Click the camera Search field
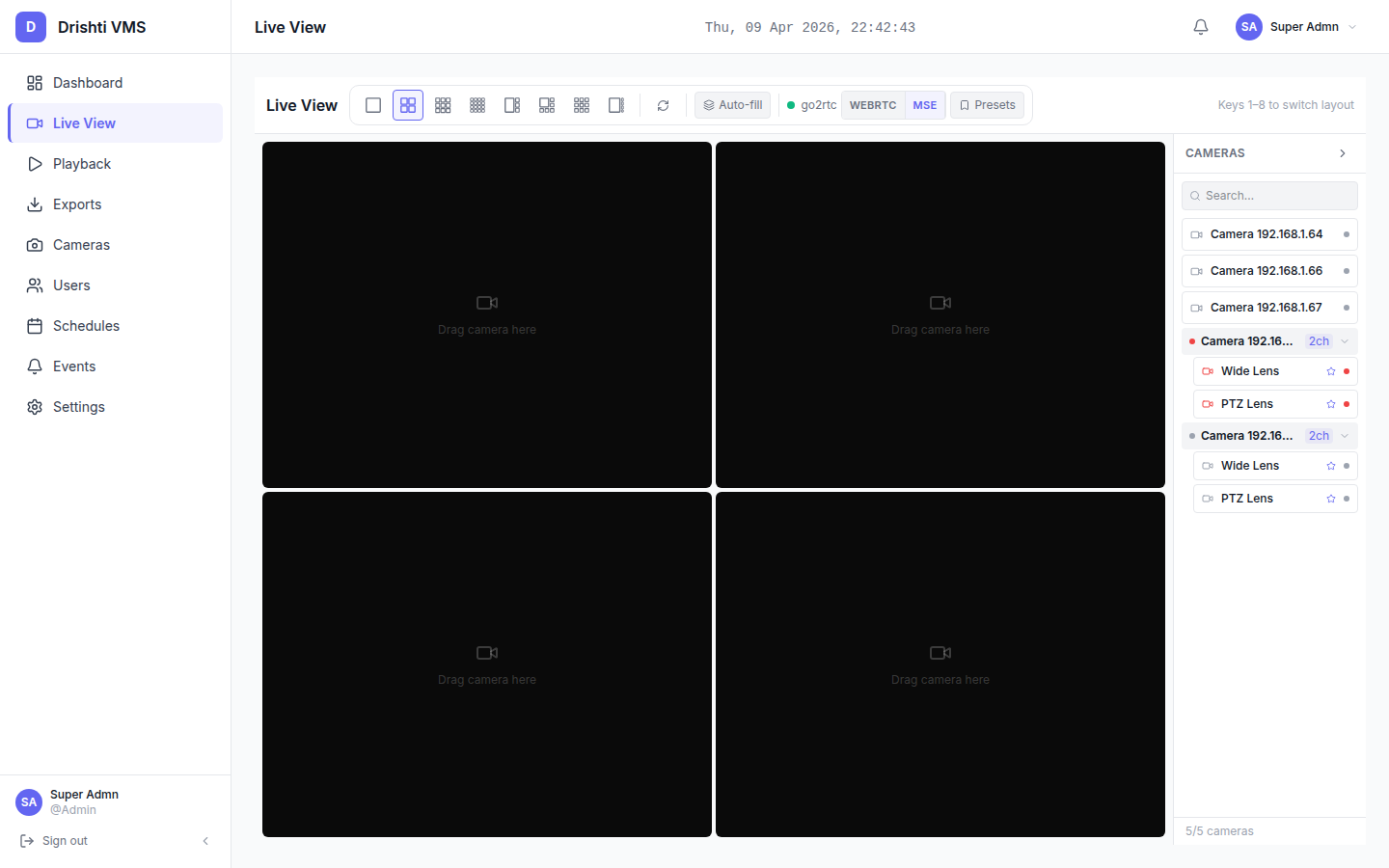The width and height of the screenshot is (1389, 868). point(1269,195)
